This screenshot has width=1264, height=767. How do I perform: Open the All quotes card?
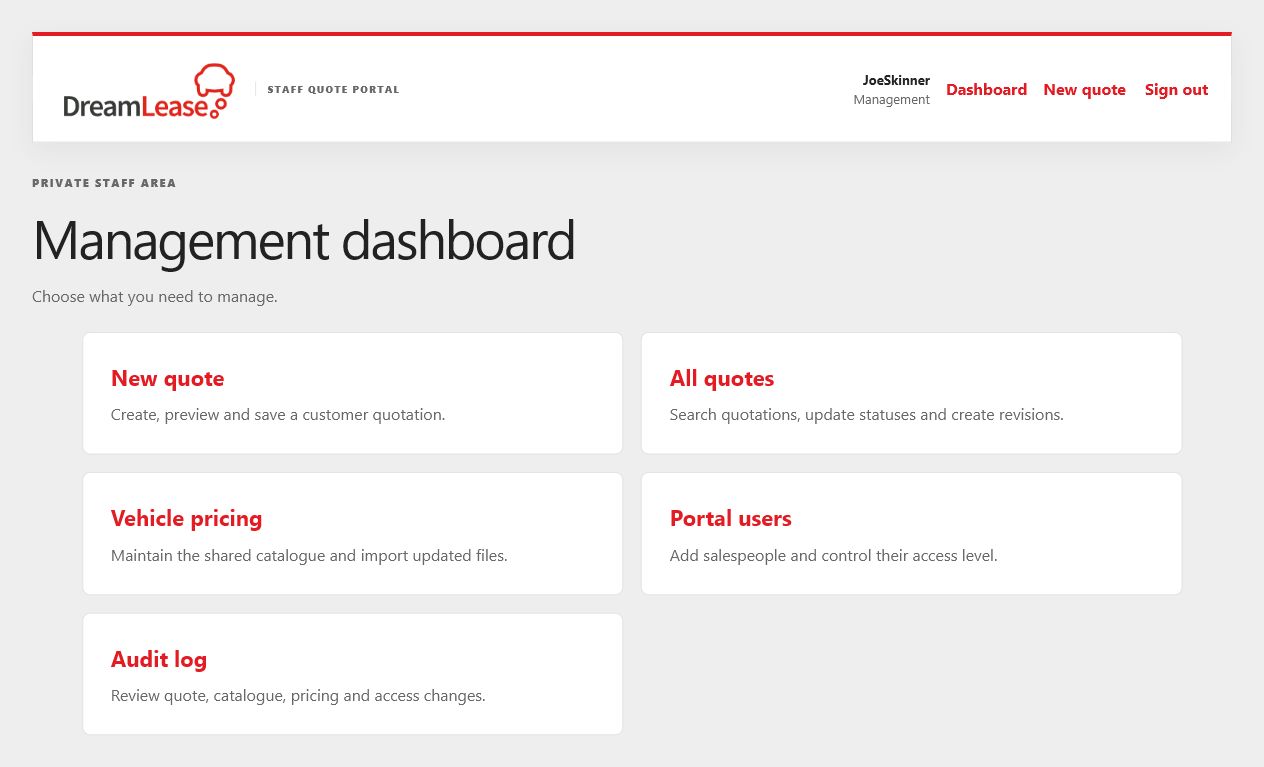click(911, 393)
